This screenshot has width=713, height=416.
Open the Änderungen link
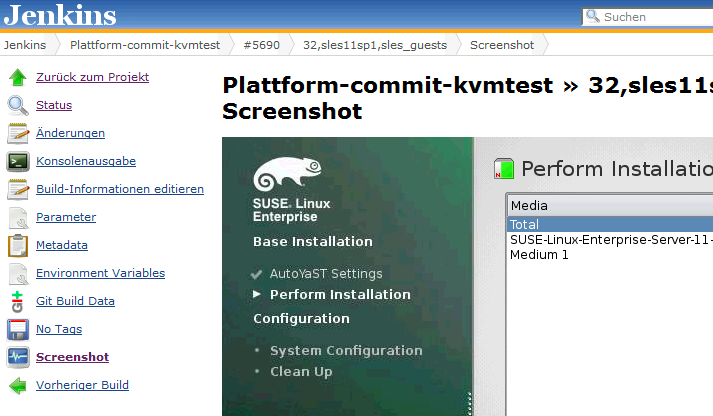(x=70, y=133)
